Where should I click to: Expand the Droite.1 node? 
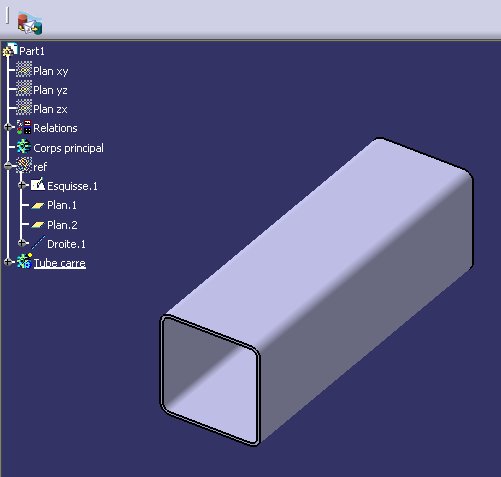pos(22,243)
